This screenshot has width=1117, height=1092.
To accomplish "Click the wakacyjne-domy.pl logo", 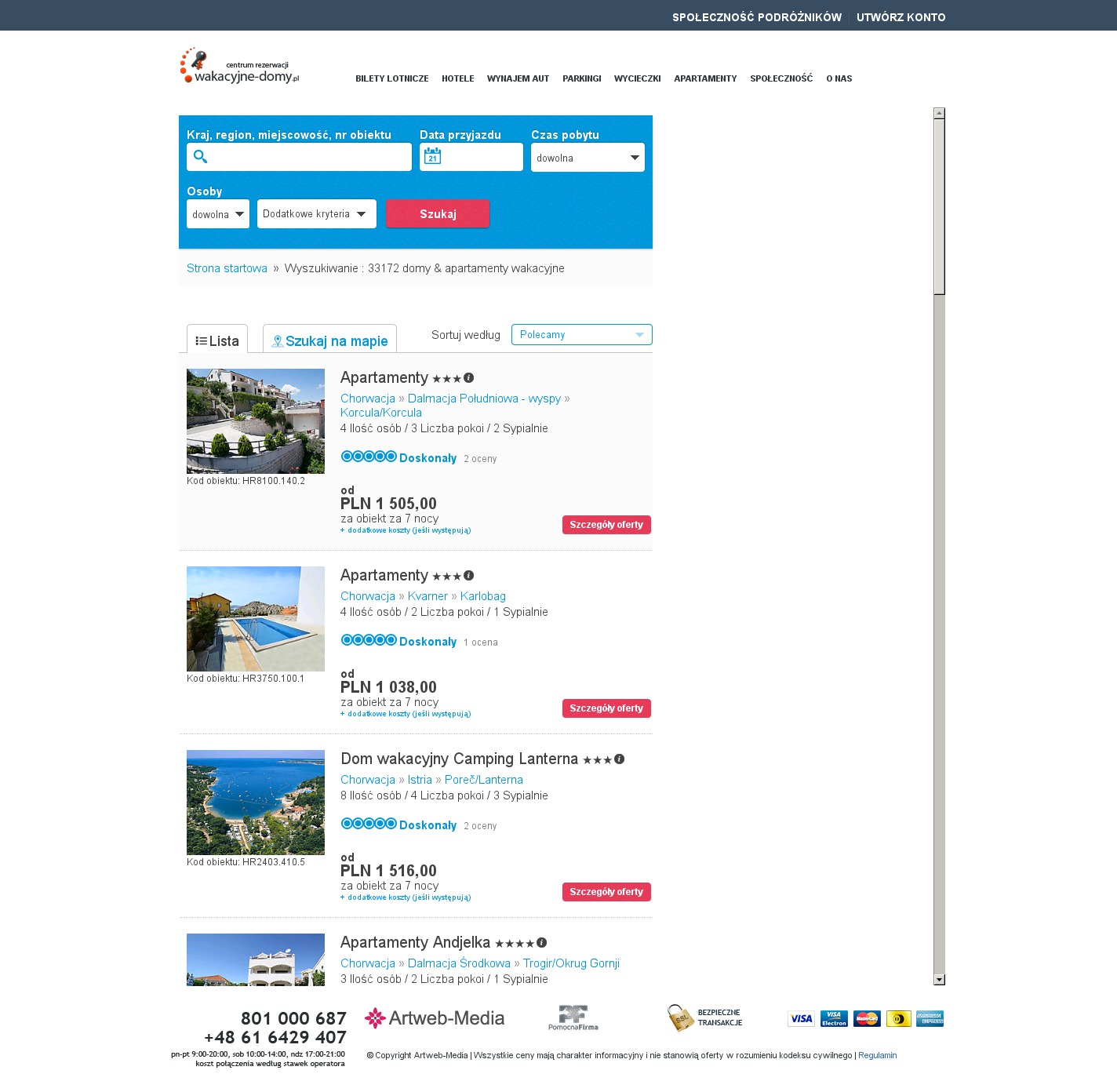I will 240,66.
